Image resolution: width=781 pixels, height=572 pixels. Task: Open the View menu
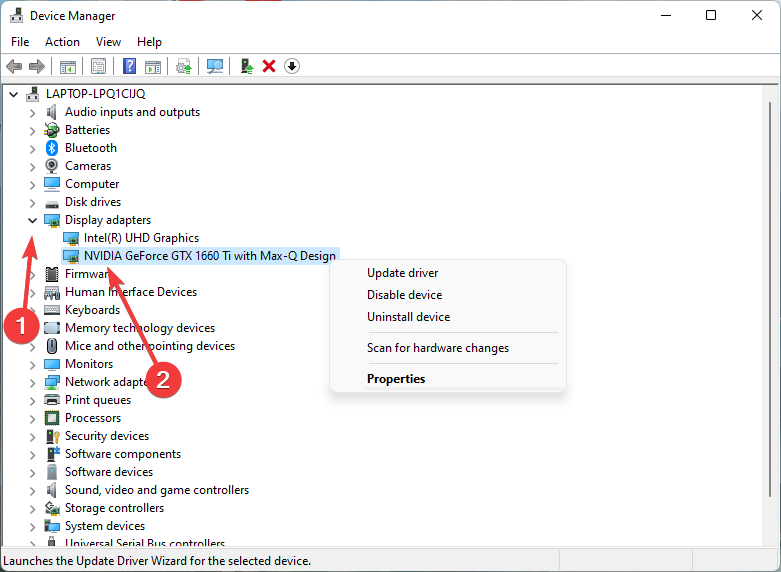coord(108,42)
